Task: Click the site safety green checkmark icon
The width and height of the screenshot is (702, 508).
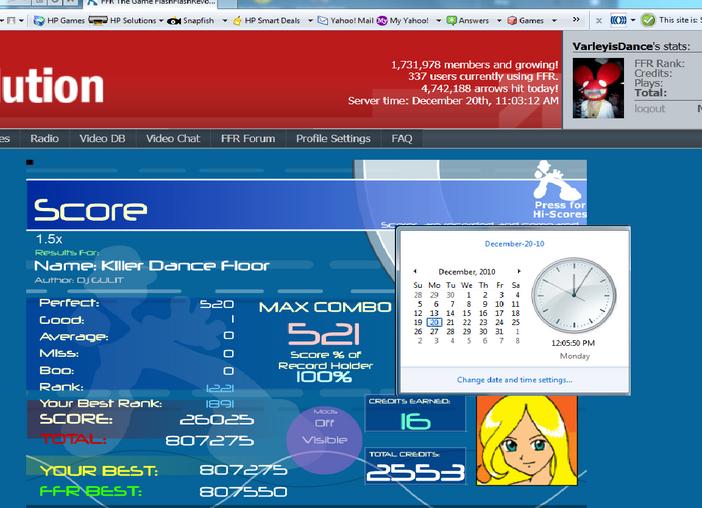Action: 648,20
